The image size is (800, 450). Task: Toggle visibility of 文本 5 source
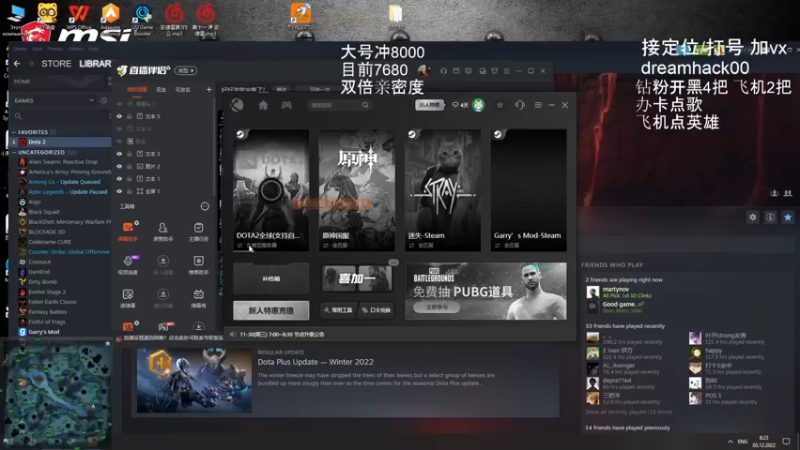click(119, 116)
